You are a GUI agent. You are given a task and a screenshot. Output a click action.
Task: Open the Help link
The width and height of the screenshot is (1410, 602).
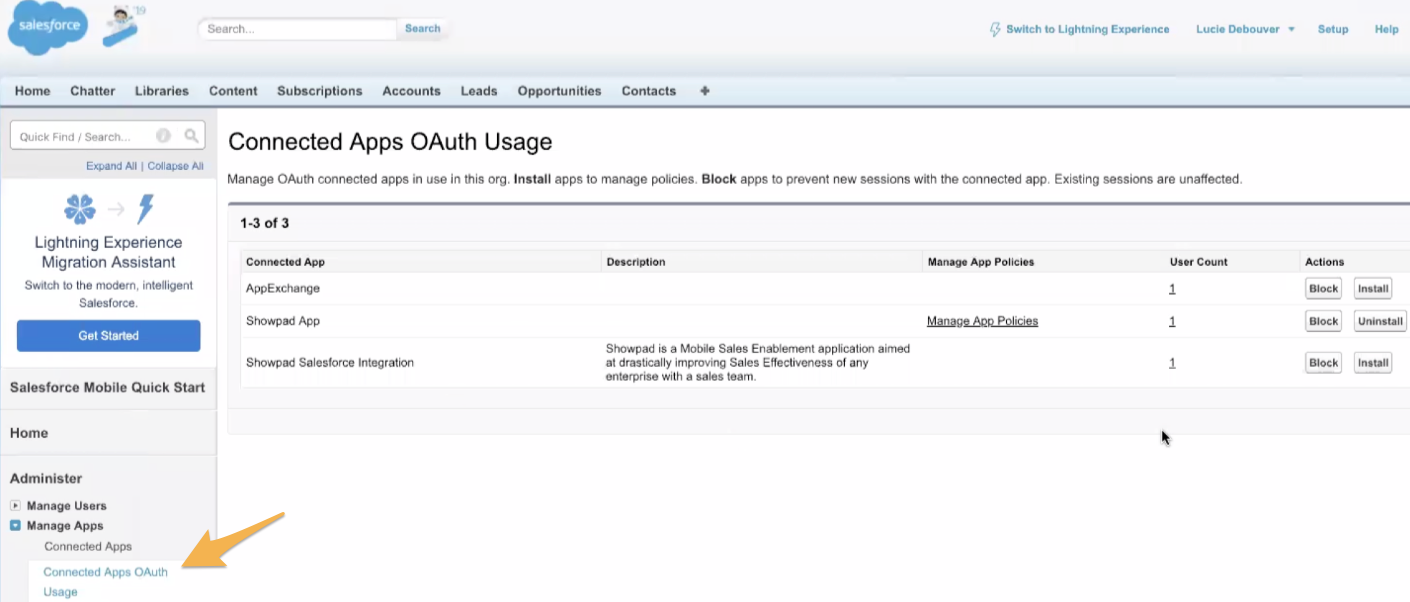tap(1386, 29)
